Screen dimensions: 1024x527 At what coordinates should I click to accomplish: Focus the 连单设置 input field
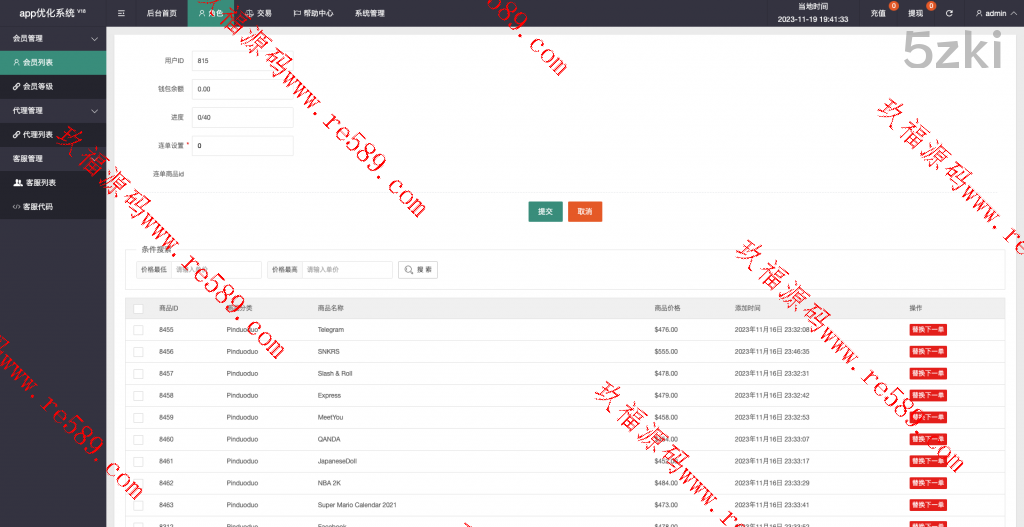[242, 146]
